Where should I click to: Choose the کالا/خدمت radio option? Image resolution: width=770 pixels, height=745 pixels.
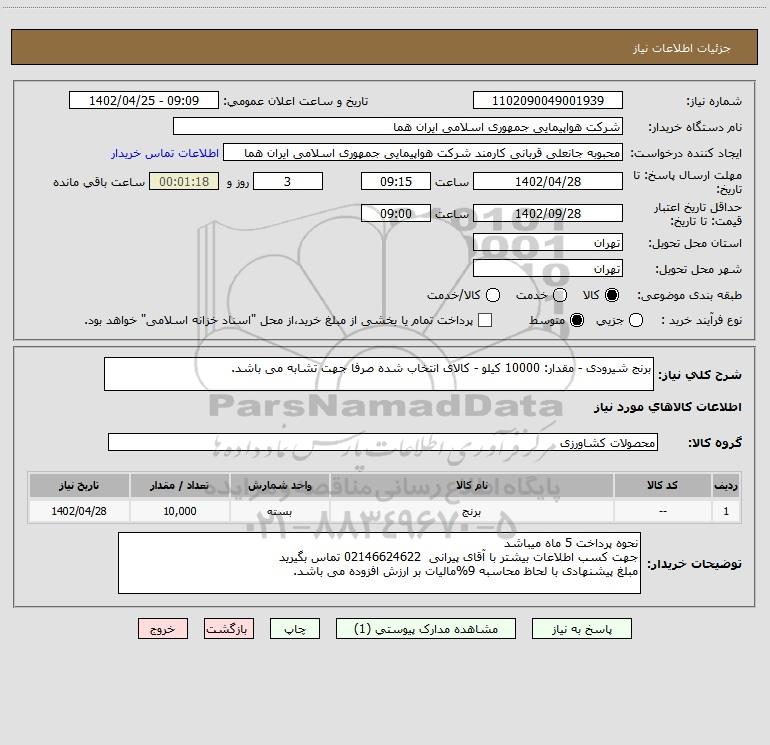click(493, 295)
